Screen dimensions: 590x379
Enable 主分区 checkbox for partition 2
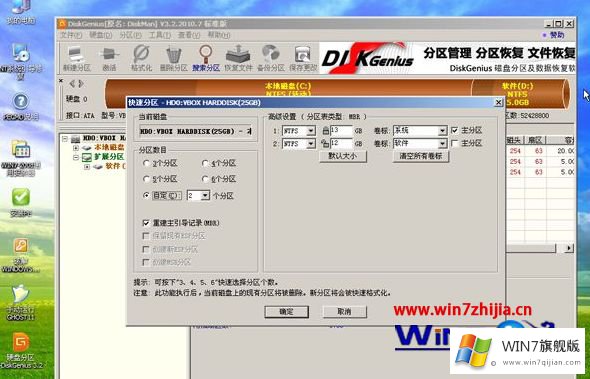point(455,143)
